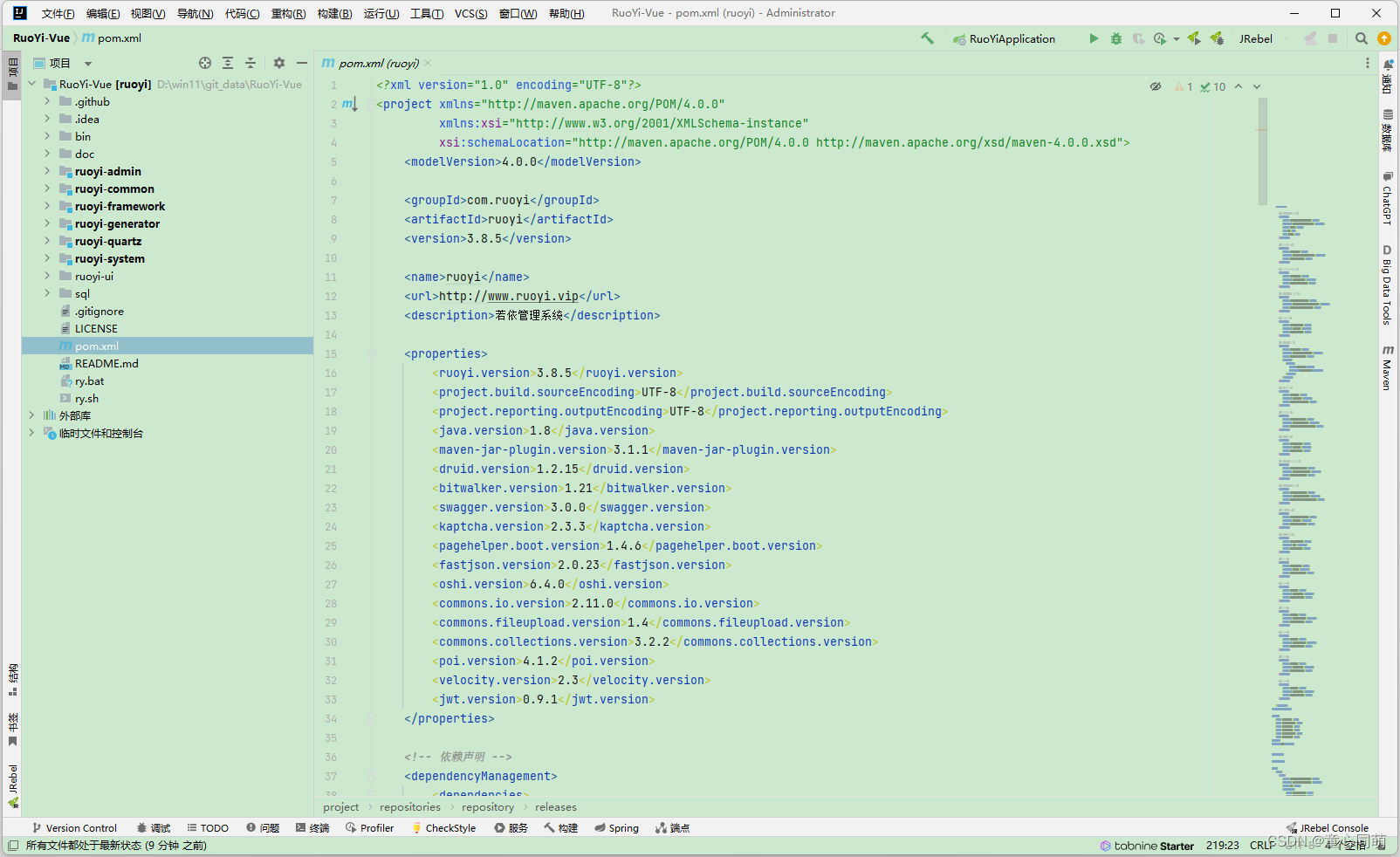Expand ruoyi-framework module tree node

click(x=47, y=206)
